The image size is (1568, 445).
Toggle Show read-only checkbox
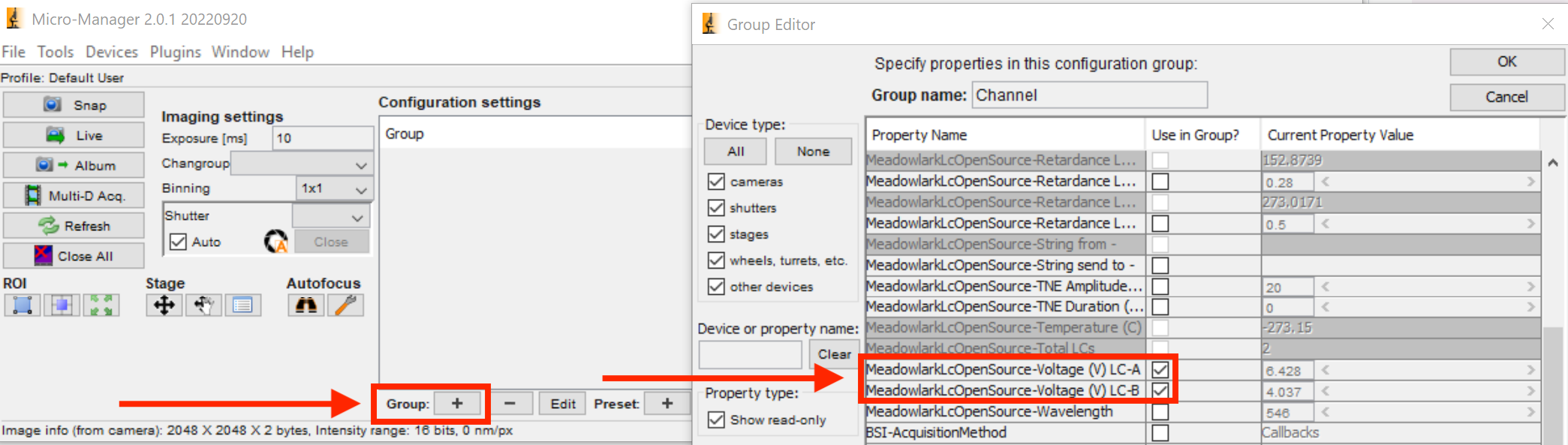(x=716, y=419)
